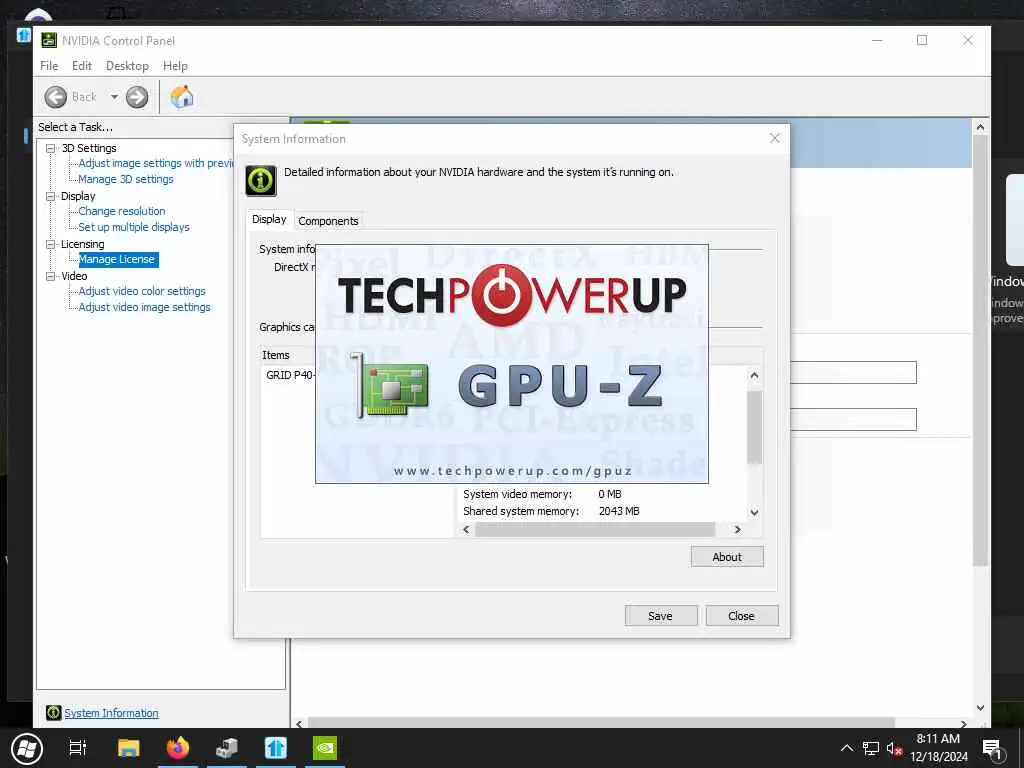Open the File menu

tap(49, 66)
